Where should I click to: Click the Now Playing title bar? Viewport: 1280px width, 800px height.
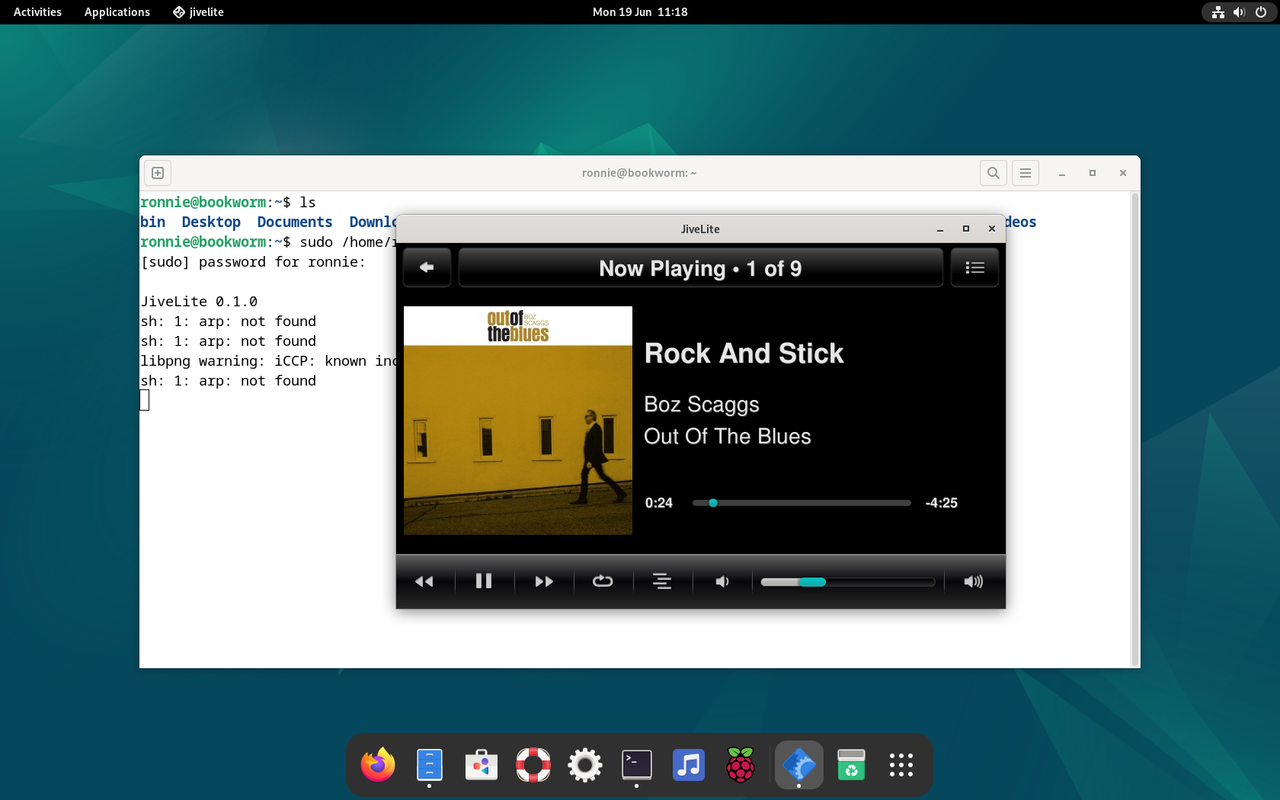tap(700, 268)
